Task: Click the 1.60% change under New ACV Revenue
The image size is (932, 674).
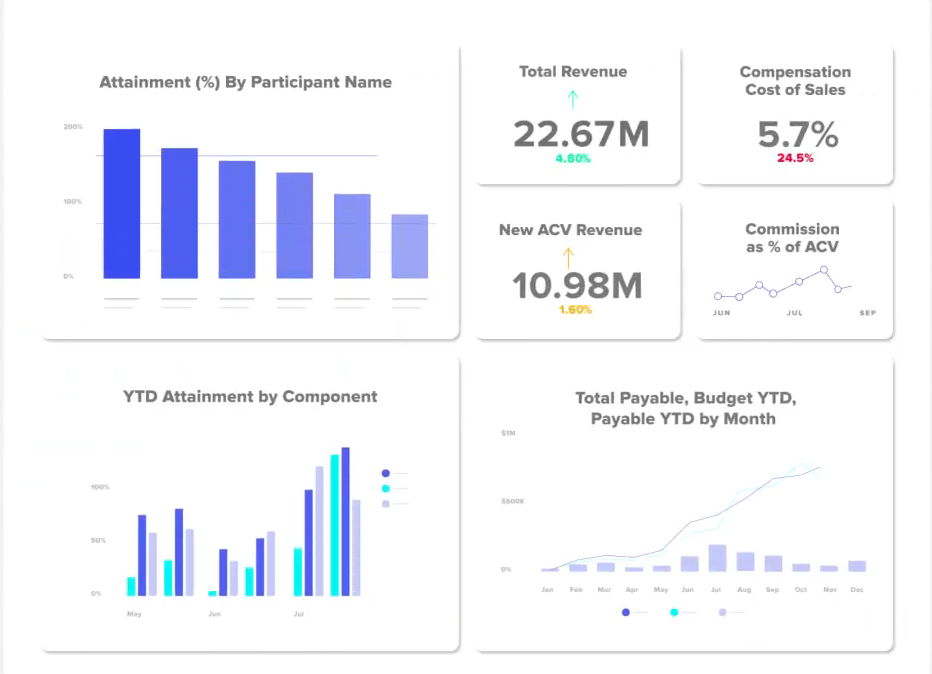Action: (x=575, y=310)
